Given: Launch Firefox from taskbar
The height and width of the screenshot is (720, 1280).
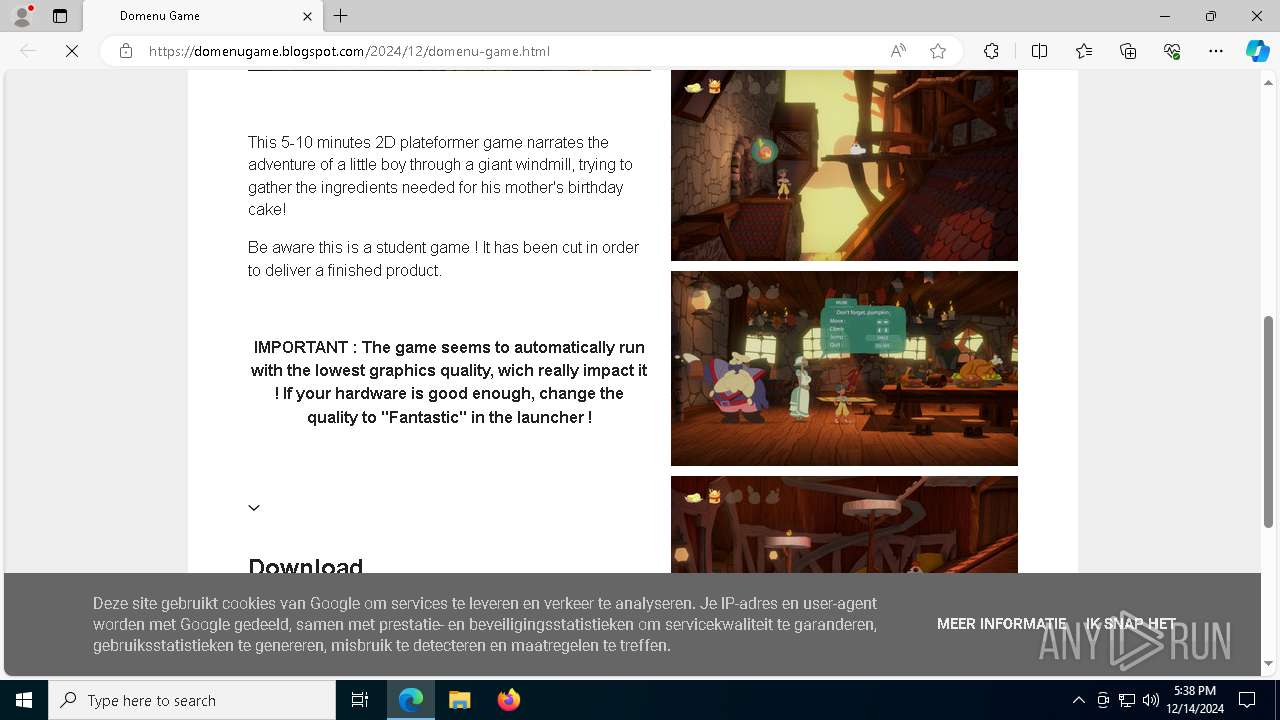Looking at the screenshot, I should (509, 700).
